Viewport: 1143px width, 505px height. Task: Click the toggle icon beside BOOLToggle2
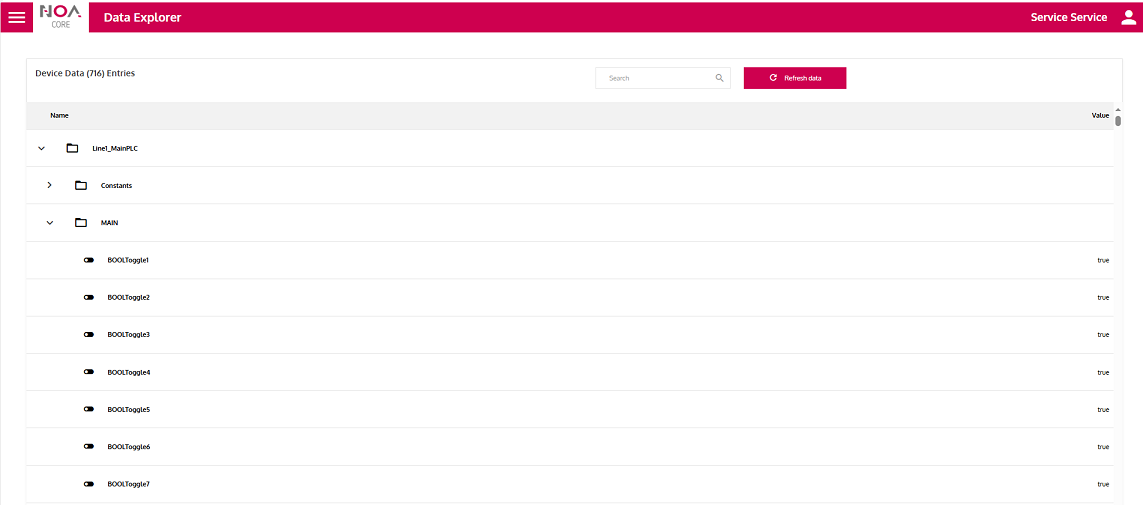point(89,297)
